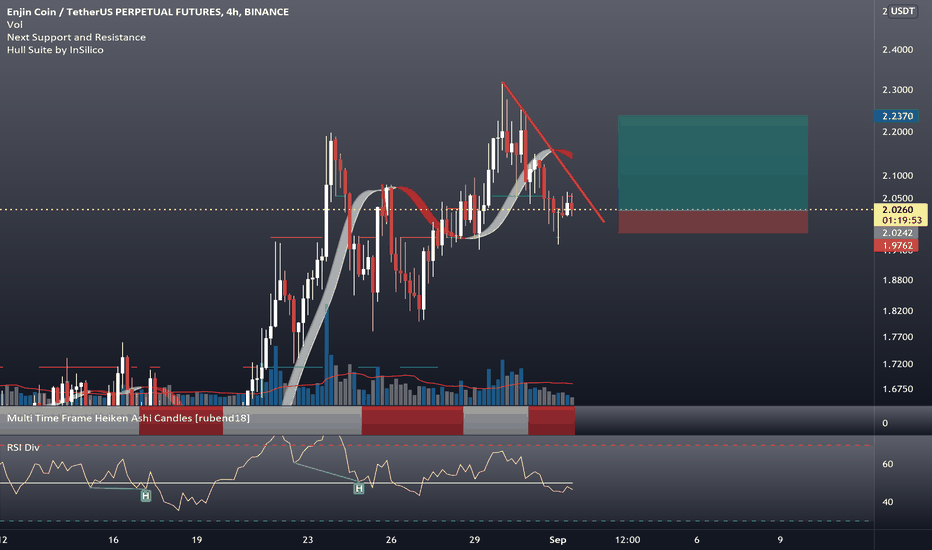Click the 2.3000 price axis label
932x550 pixels.
click(x=898, y=90)
